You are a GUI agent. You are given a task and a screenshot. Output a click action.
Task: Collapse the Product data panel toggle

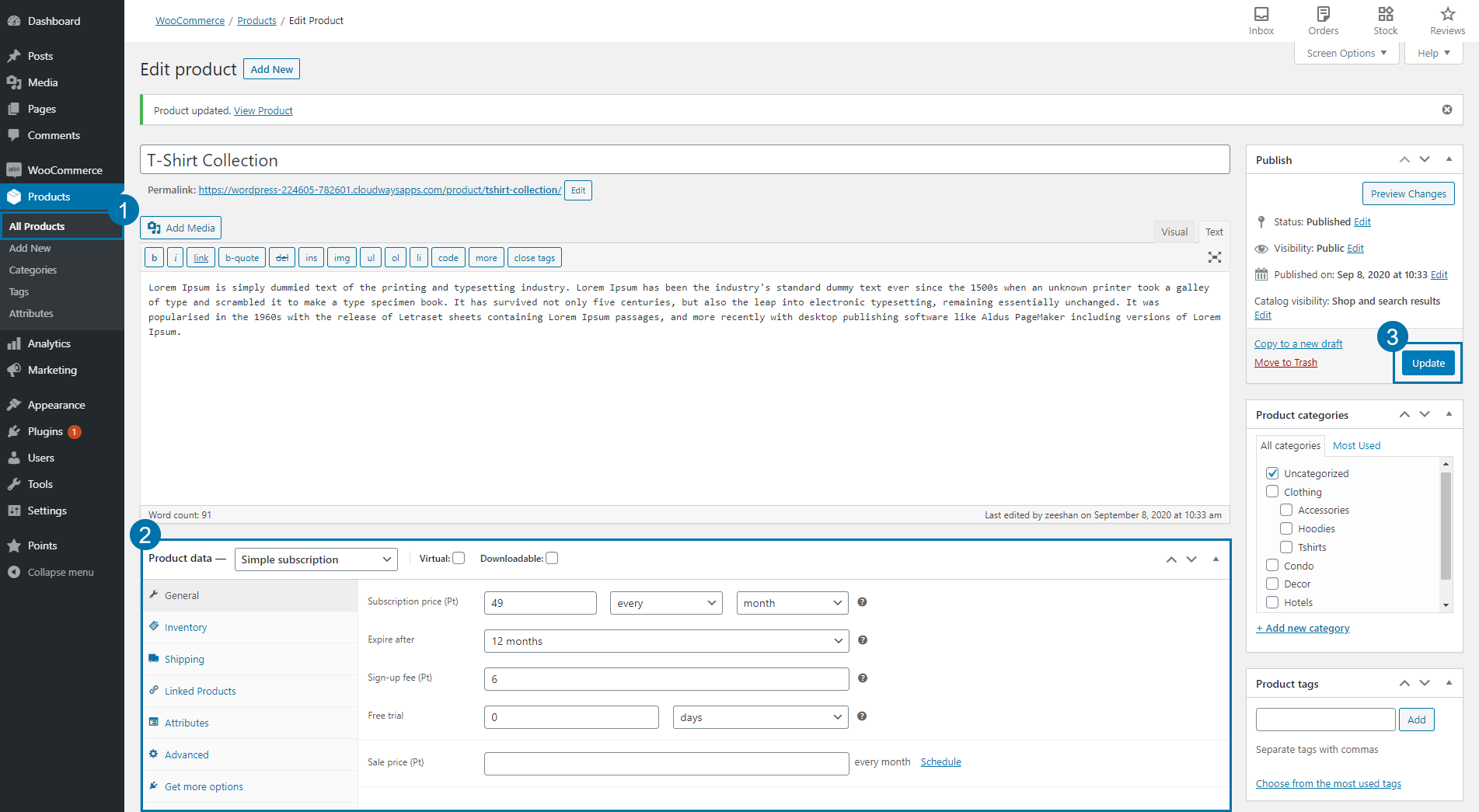pos(1216,559)
